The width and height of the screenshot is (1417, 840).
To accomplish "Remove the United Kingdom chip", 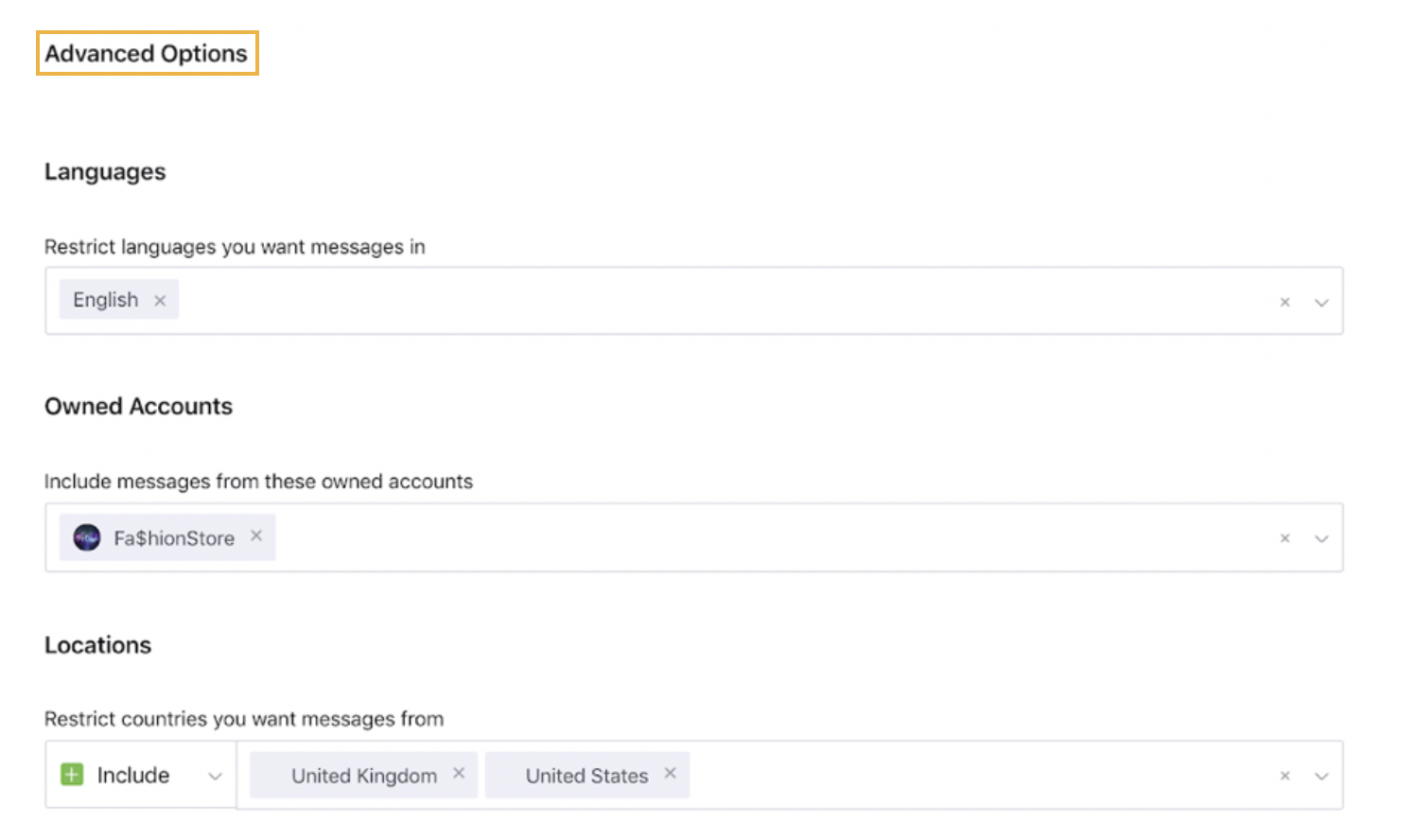I will tap(459, 773).
